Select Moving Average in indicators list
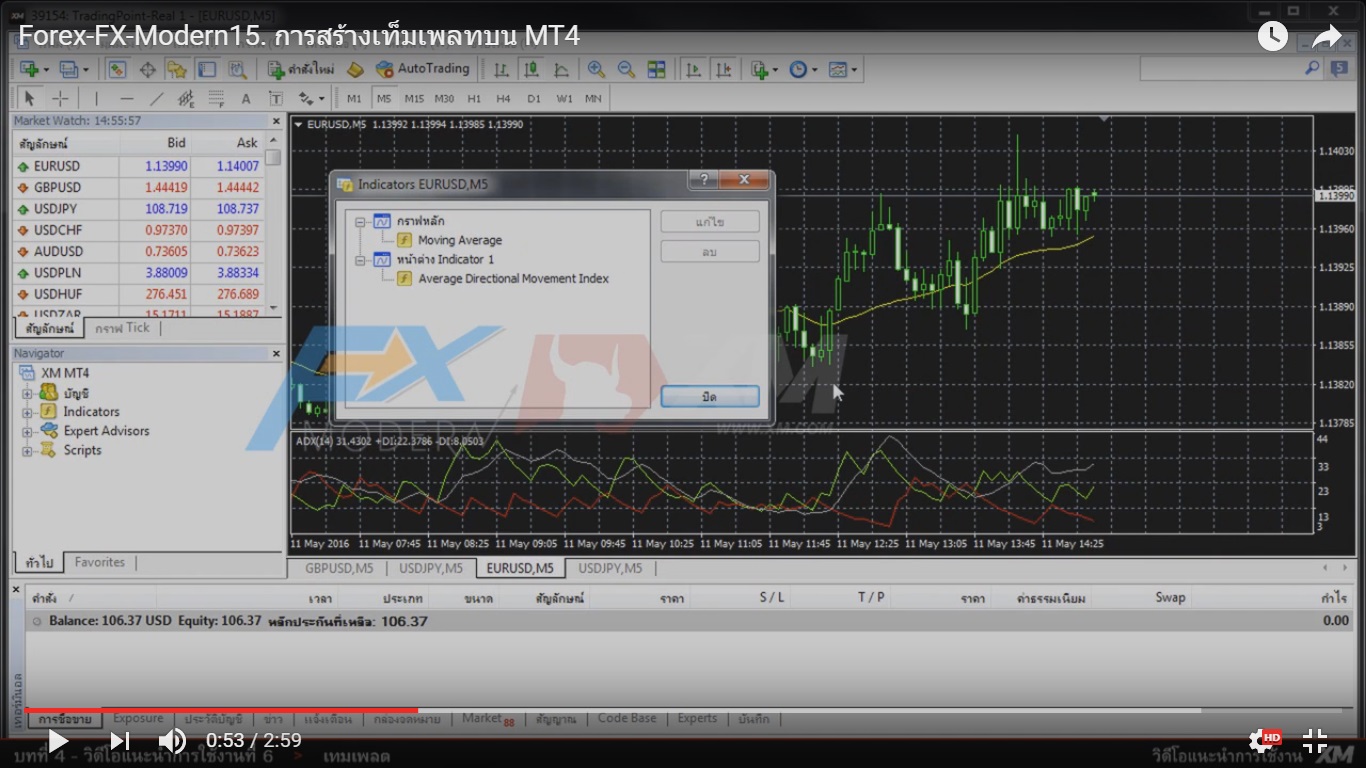1366x768 pixels. tap(460, 240)
